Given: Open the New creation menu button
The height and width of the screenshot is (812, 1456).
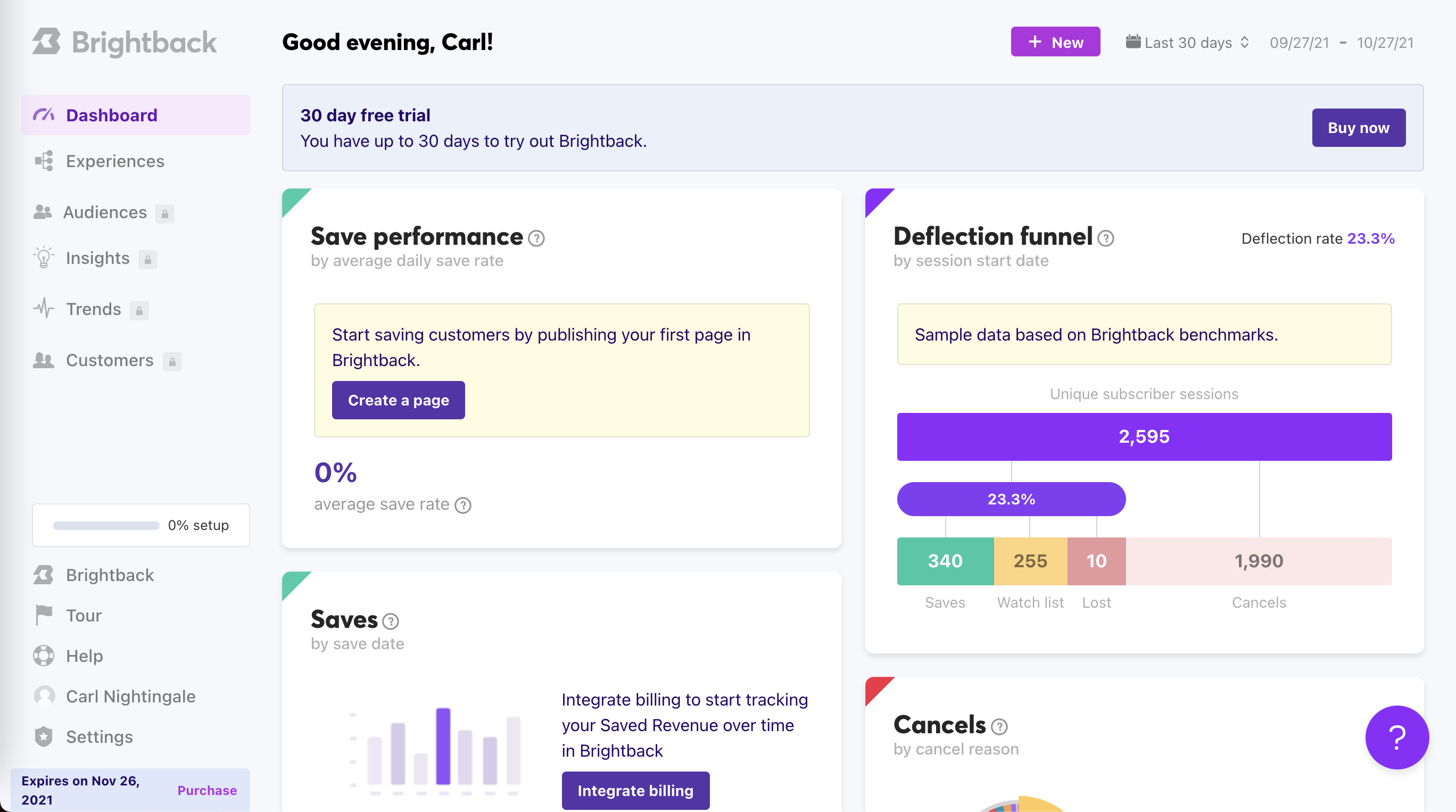Looking at the screenshot, I should pos(1055,42).
